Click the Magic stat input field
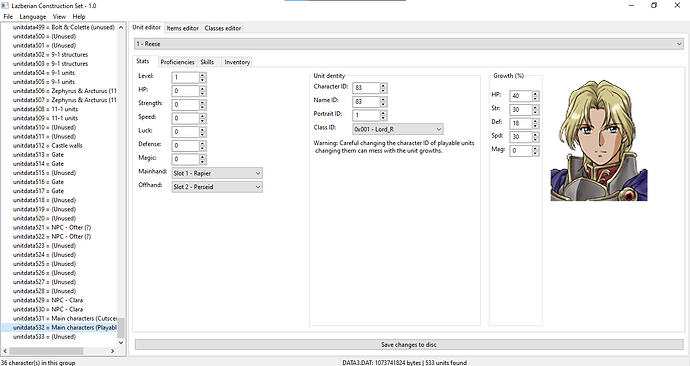The height and width of the screenshot is (366, 690). 185,159
